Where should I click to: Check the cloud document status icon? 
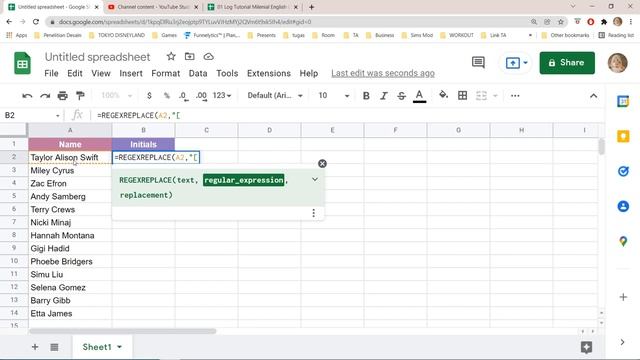[x=209, y=57]
